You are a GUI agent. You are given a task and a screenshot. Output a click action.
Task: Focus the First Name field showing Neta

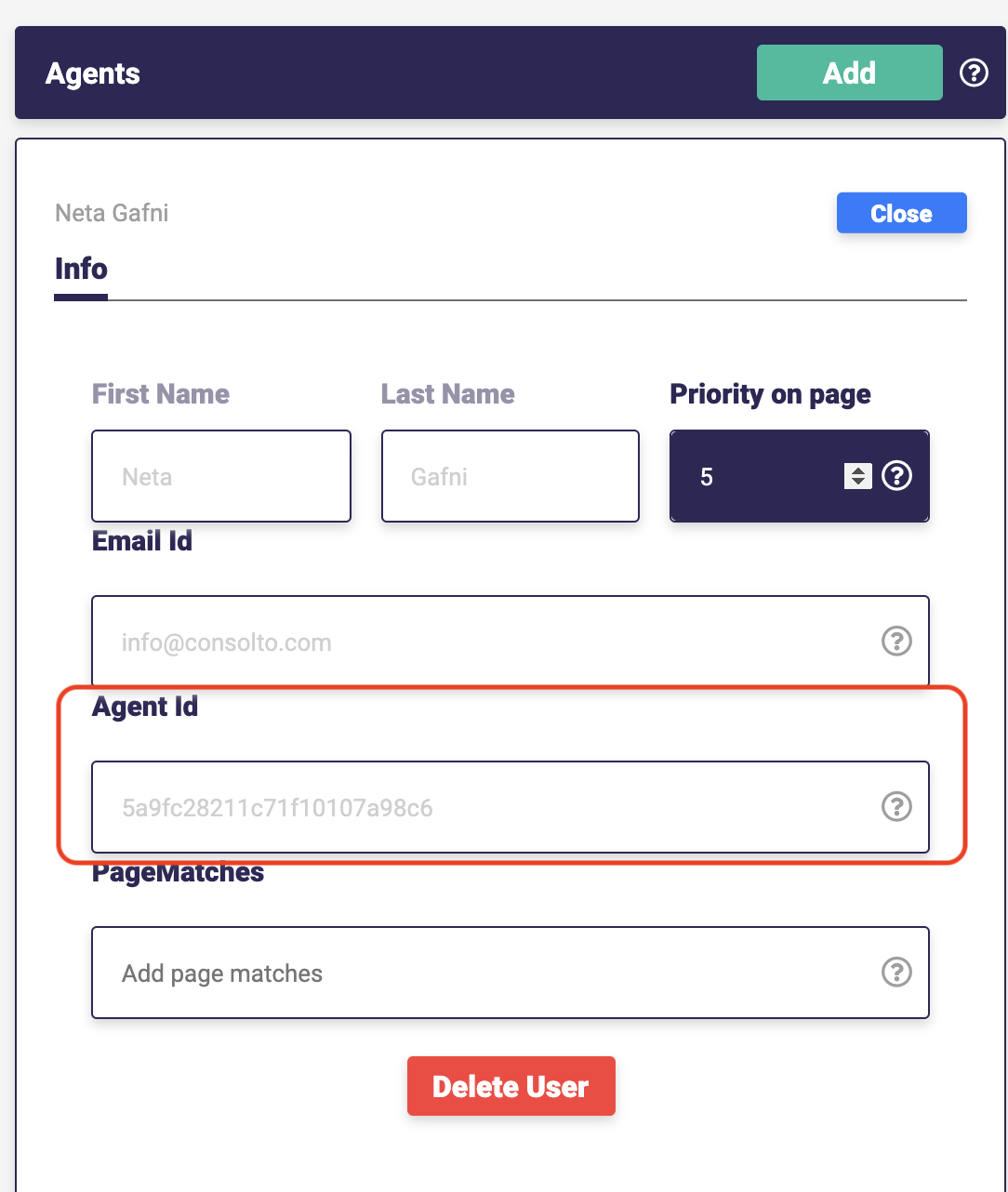[221, 476]
